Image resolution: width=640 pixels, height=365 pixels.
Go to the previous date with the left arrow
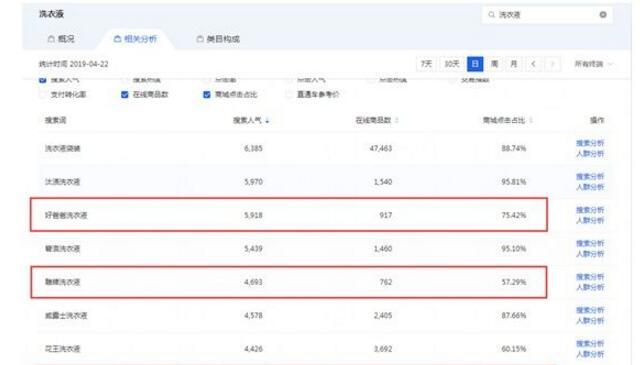[533, 64]
